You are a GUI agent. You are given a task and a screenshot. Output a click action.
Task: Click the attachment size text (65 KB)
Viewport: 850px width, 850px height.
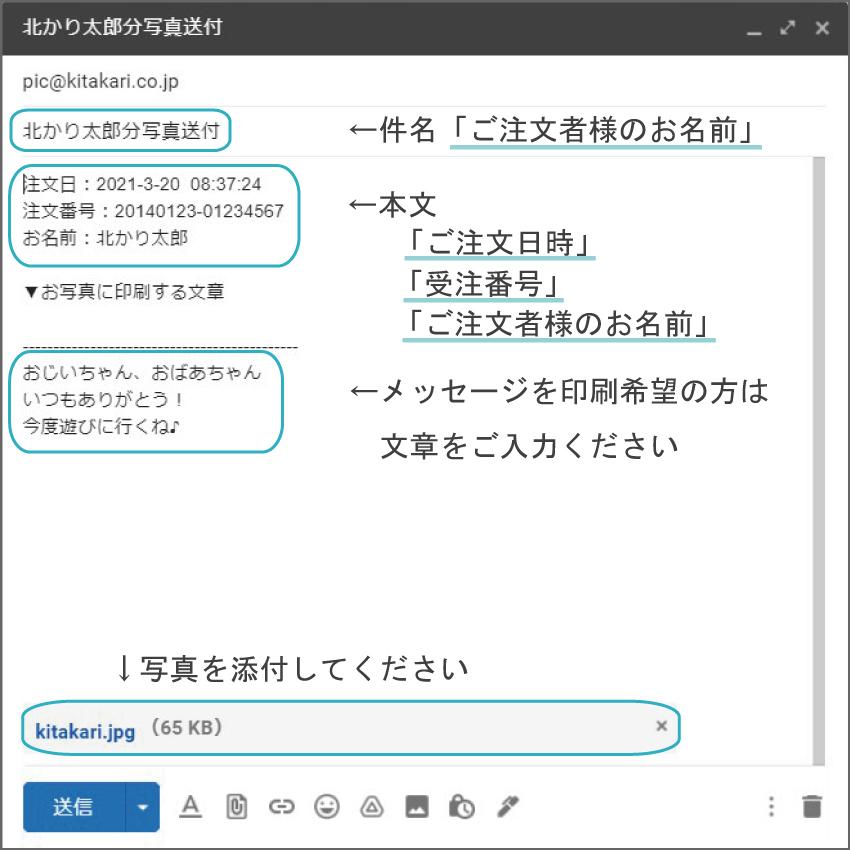click(x=186, y=727)
